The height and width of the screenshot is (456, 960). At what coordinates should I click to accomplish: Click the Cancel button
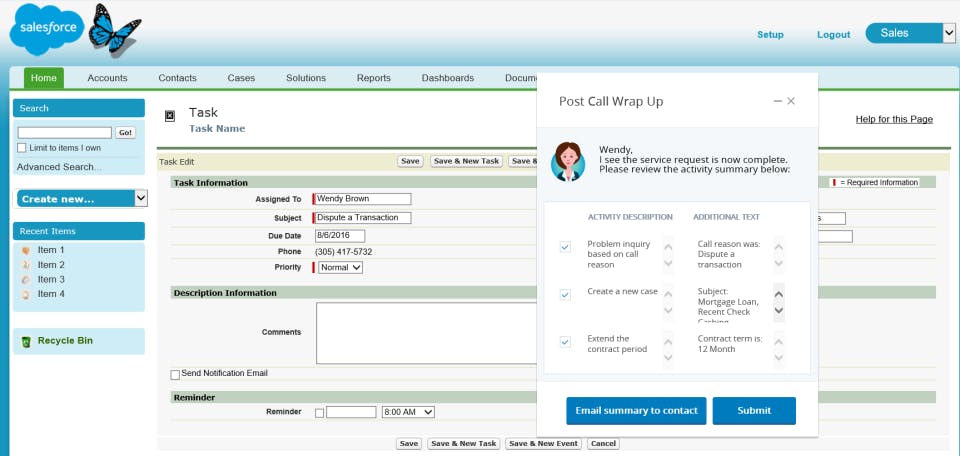(603, 444)
